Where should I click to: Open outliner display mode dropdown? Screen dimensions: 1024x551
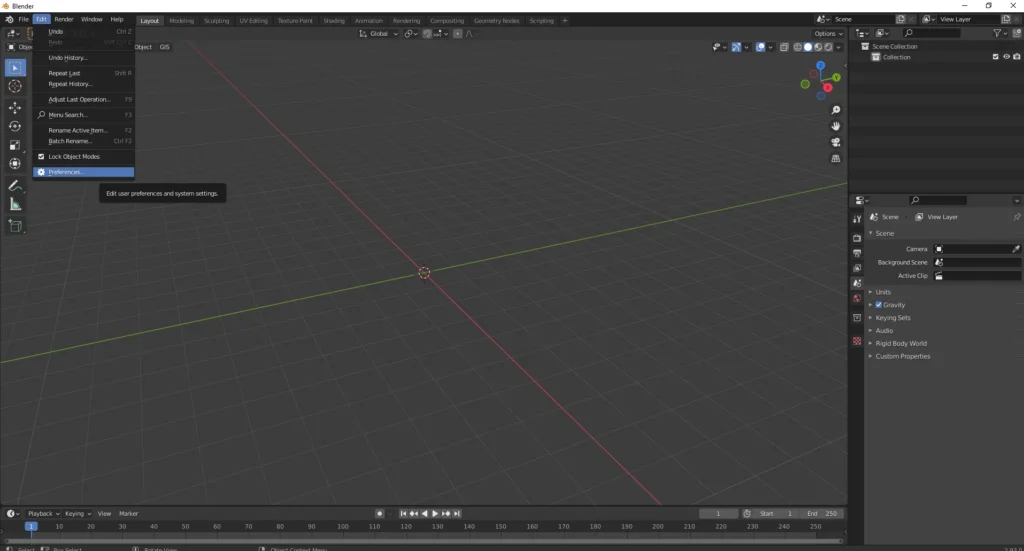[883, 33]
